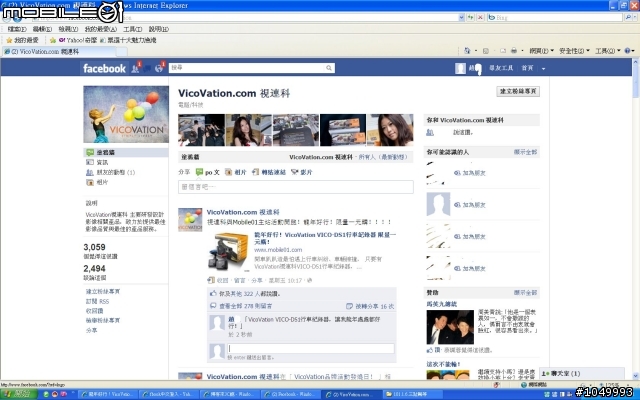Click 顯示全部 beside 你可能認識的人

525,152
